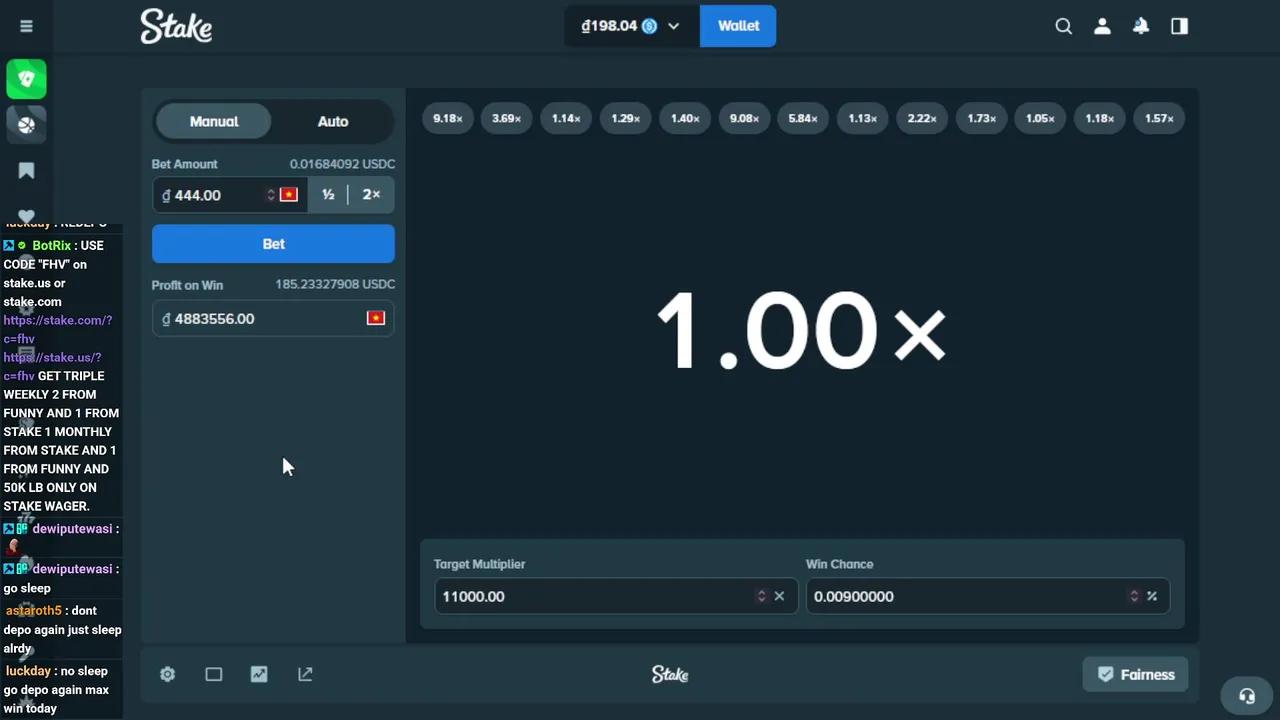
Task: Switch to the Auto betting tab
Action: (x=333, y=122)
